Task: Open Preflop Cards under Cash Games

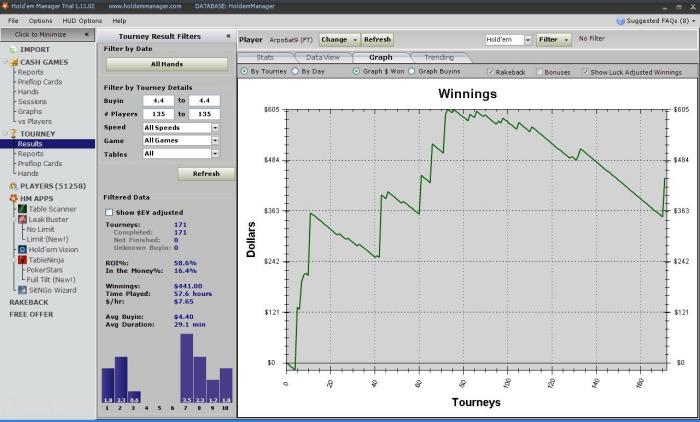Action: pos(40,82)
